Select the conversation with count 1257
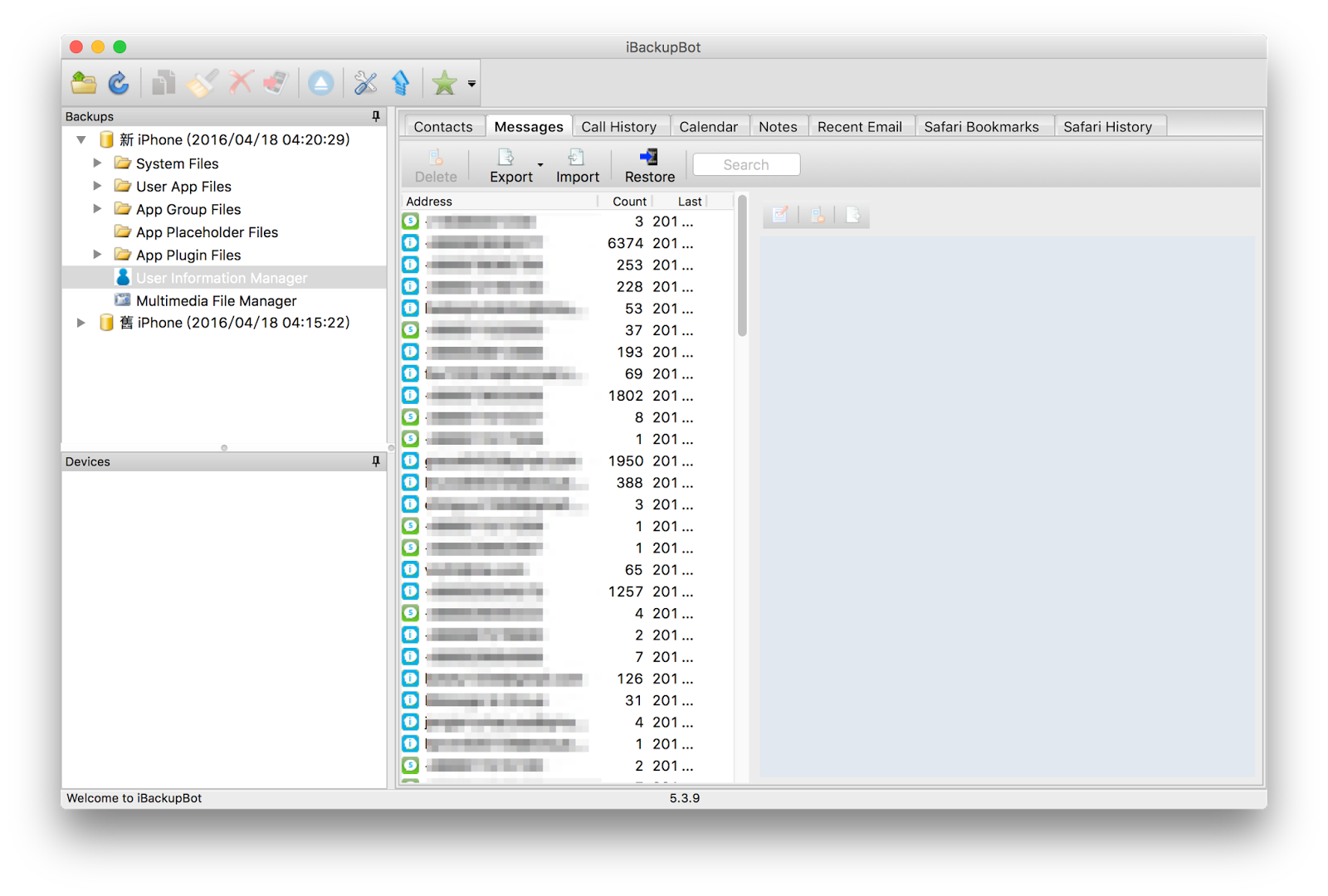Screen dimensions: 1328x896 click(x=567, y=592)
